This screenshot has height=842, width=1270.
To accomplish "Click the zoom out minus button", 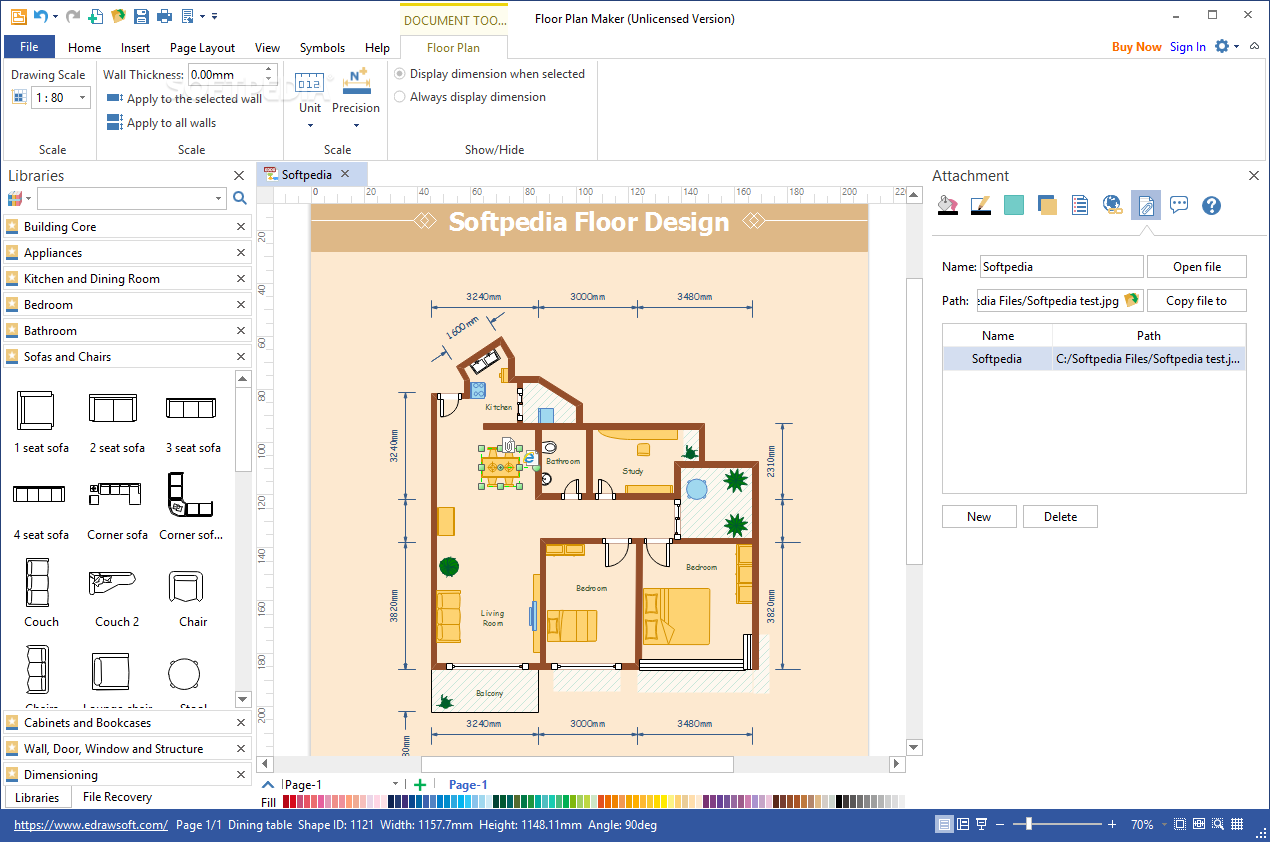I will [1001, 825].
